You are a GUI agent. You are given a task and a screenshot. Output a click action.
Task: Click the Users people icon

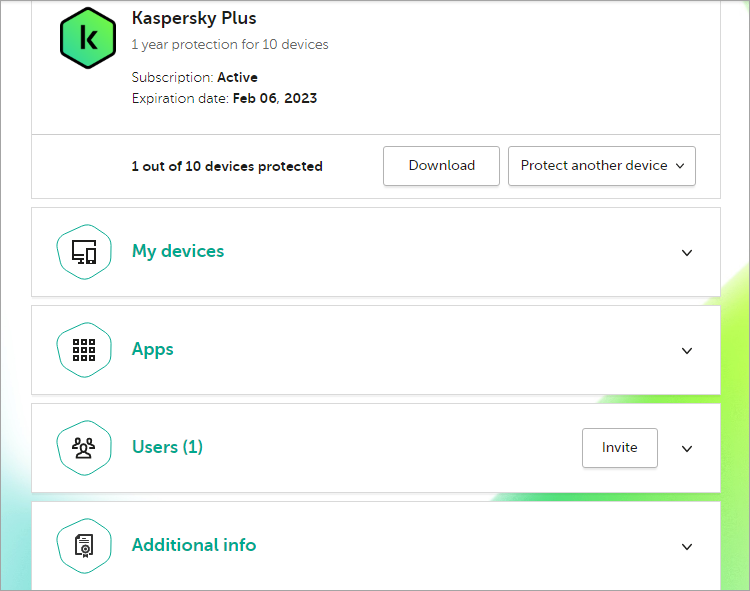point(84,448)
